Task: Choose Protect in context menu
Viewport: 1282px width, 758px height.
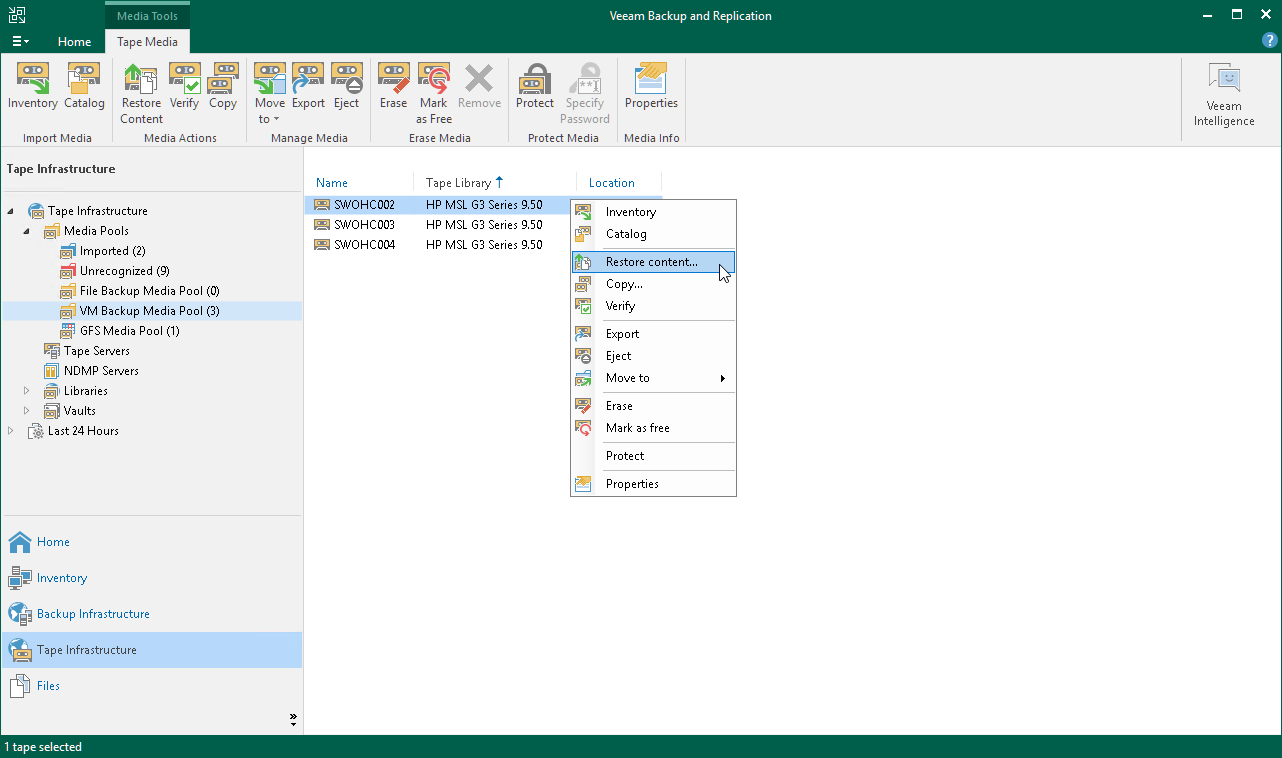Action: (654, 456)
